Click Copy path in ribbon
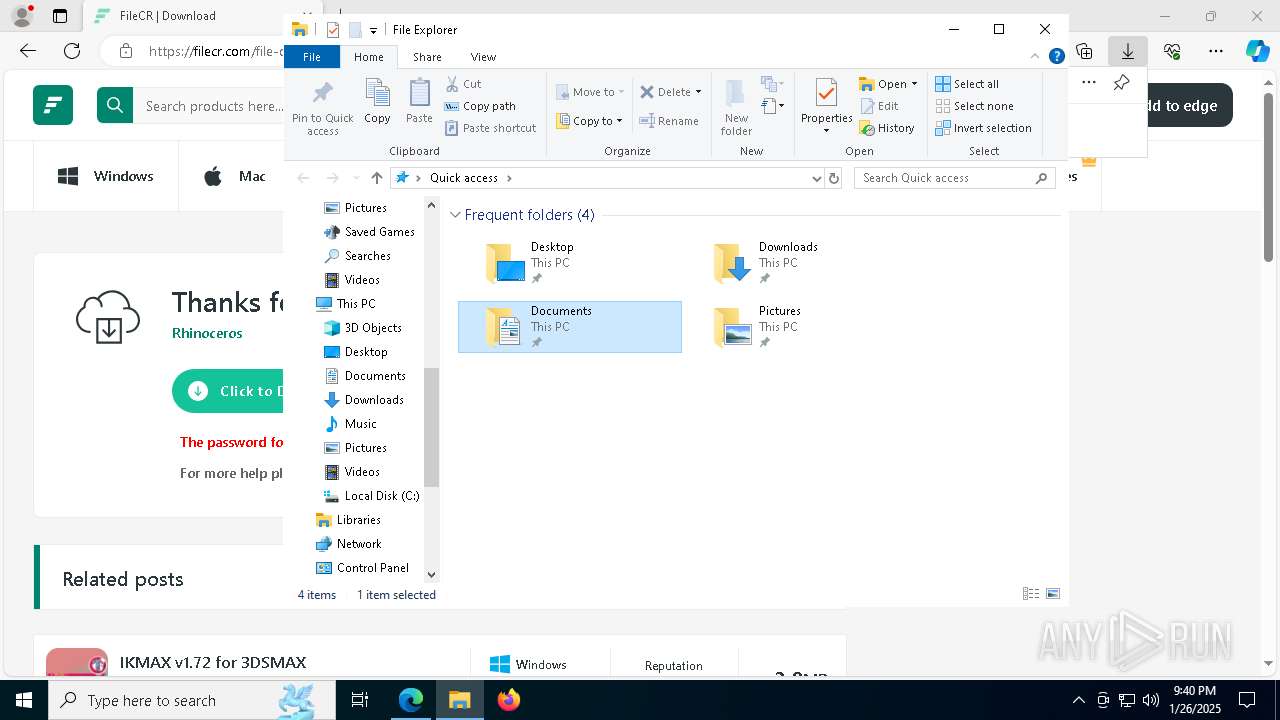Viewport: 1280px width, 720px height. 480,106
